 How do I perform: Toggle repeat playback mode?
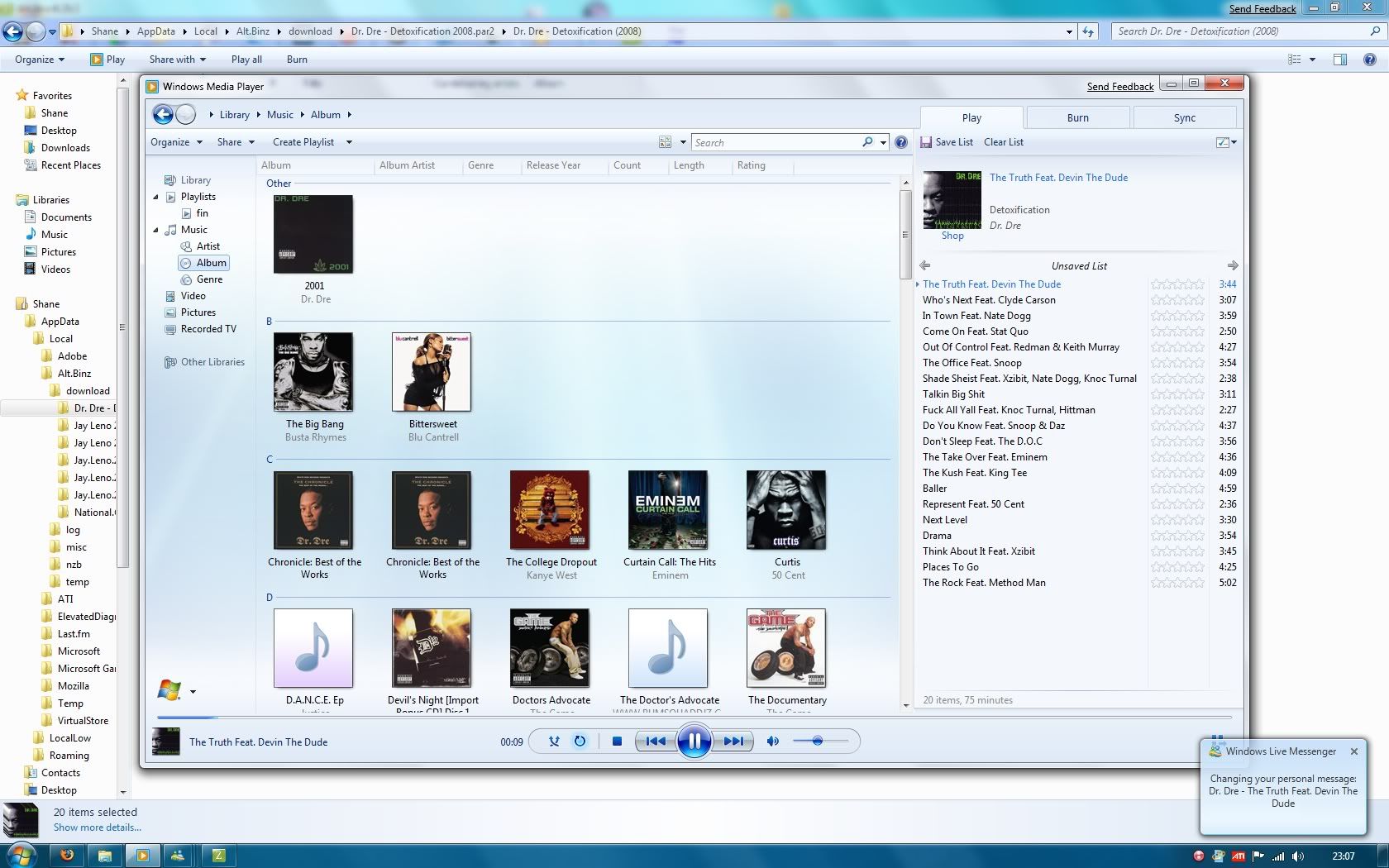(x=580, y=742)
